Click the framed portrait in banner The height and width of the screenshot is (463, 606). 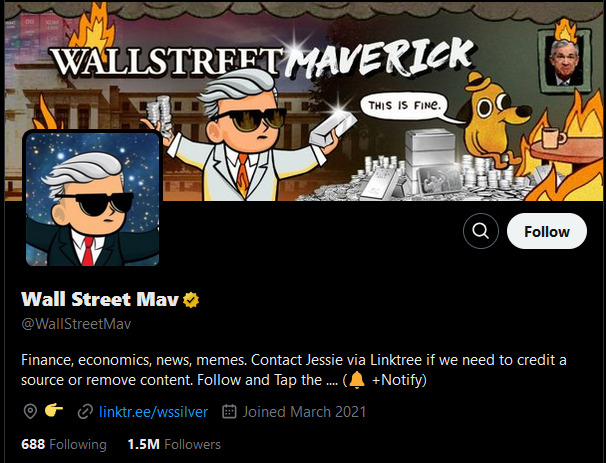point(565,62)
